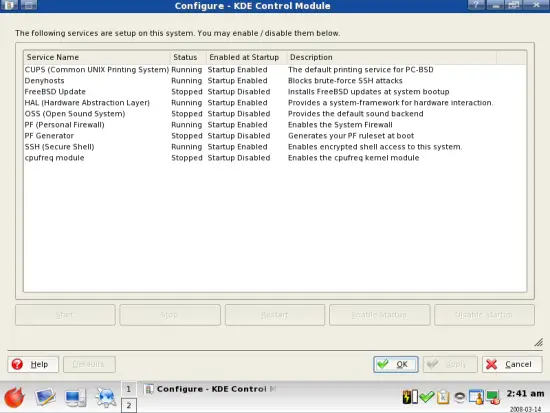550x413 pixels.
Task: Click 'Enables the cpufreq kernel module' description
Action: pos(354,158)
